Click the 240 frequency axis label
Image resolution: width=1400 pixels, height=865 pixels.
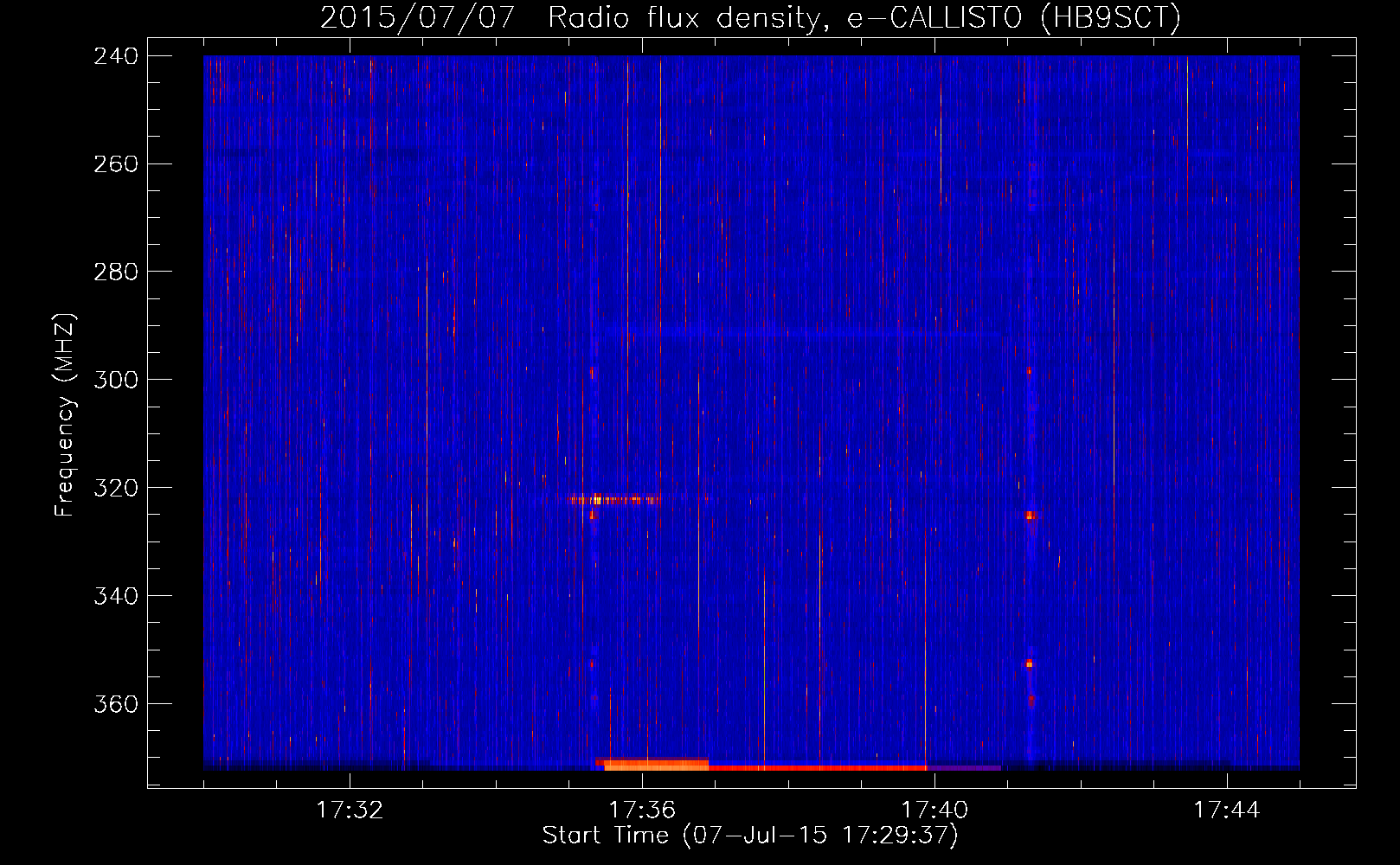115,55
